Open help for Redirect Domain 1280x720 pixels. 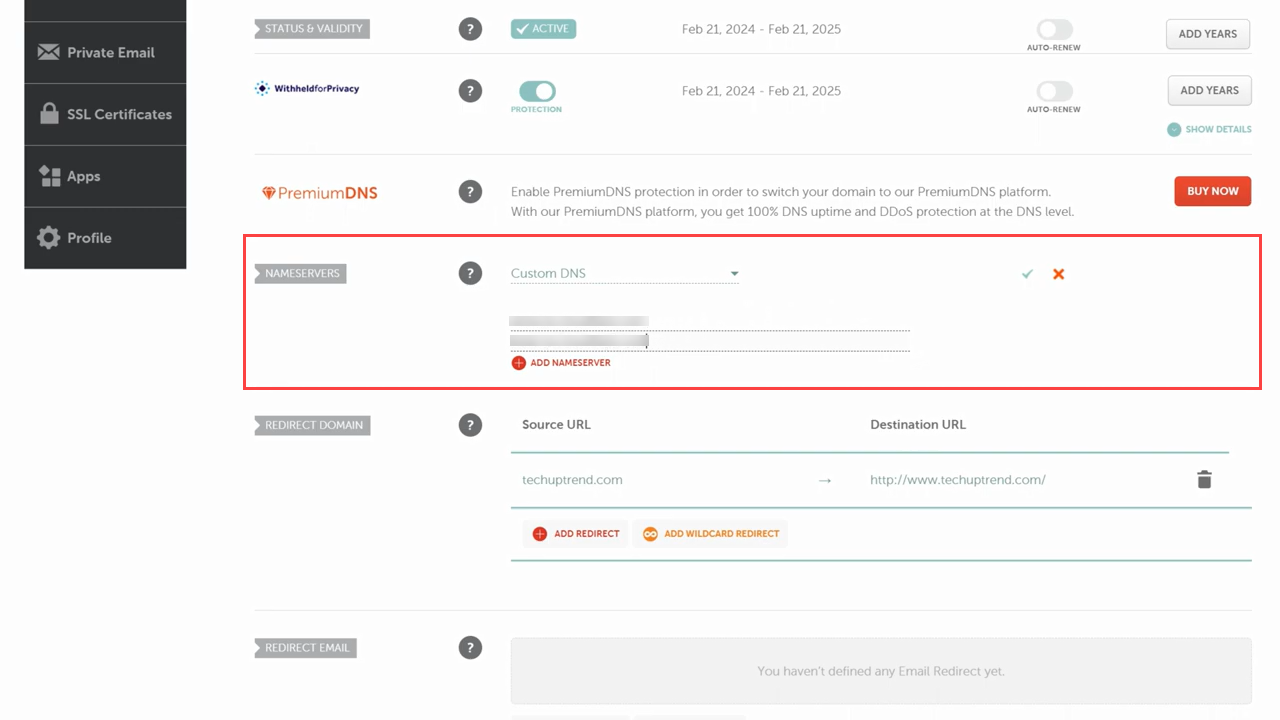tap(470, 425)
